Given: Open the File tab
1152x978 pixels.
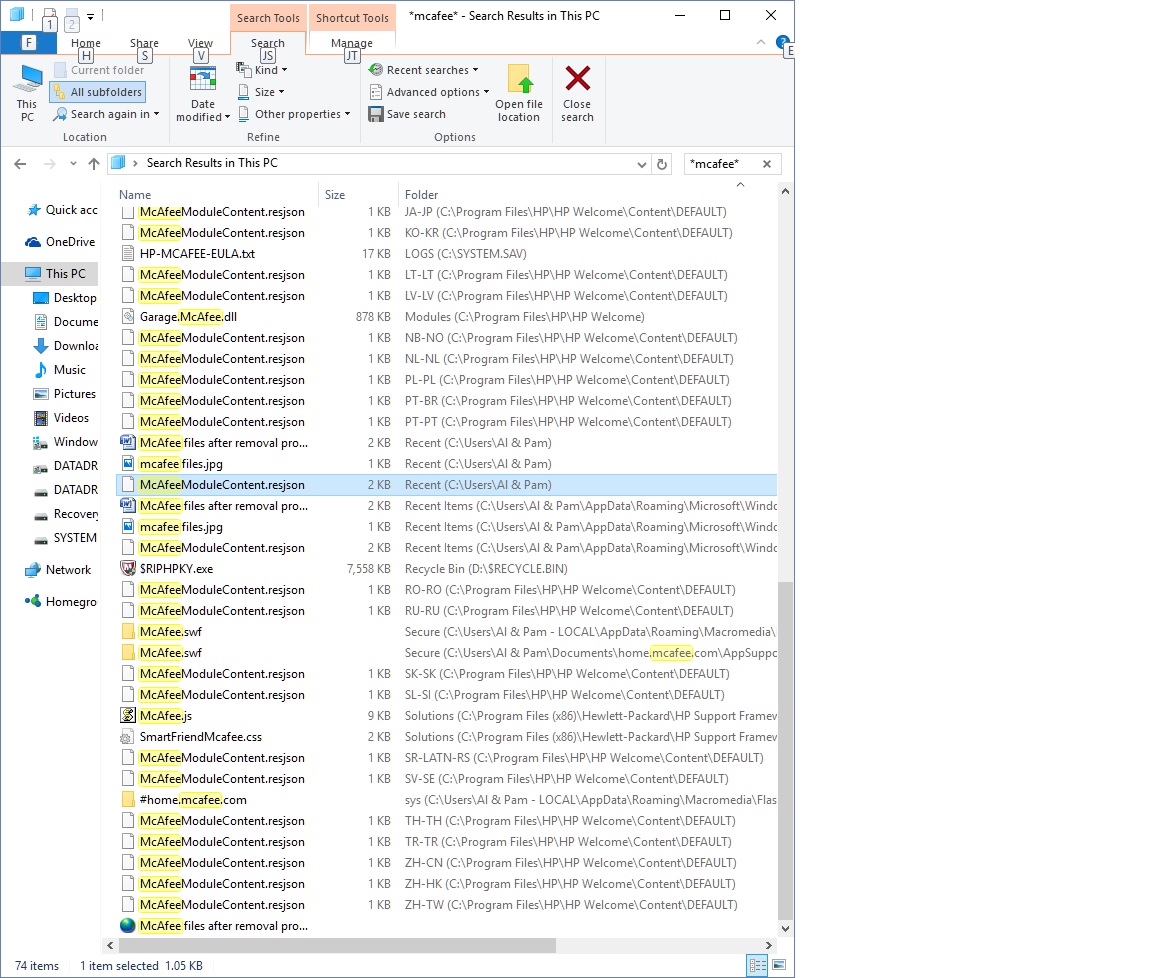Looking at the screenshot, I should point(29,43).
